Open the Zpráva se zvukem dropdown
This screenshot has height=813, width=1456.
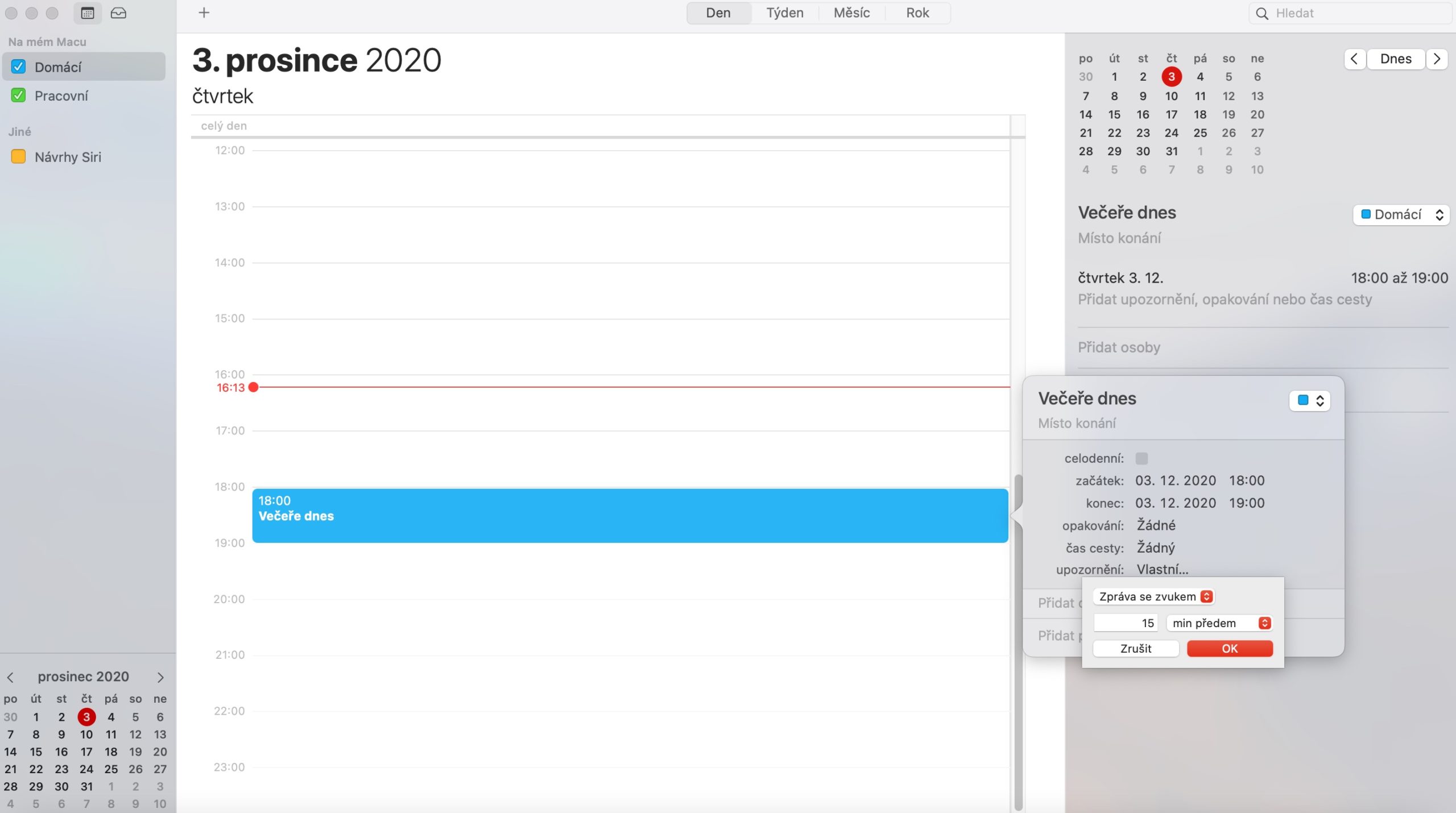[x=1153, y=596]
